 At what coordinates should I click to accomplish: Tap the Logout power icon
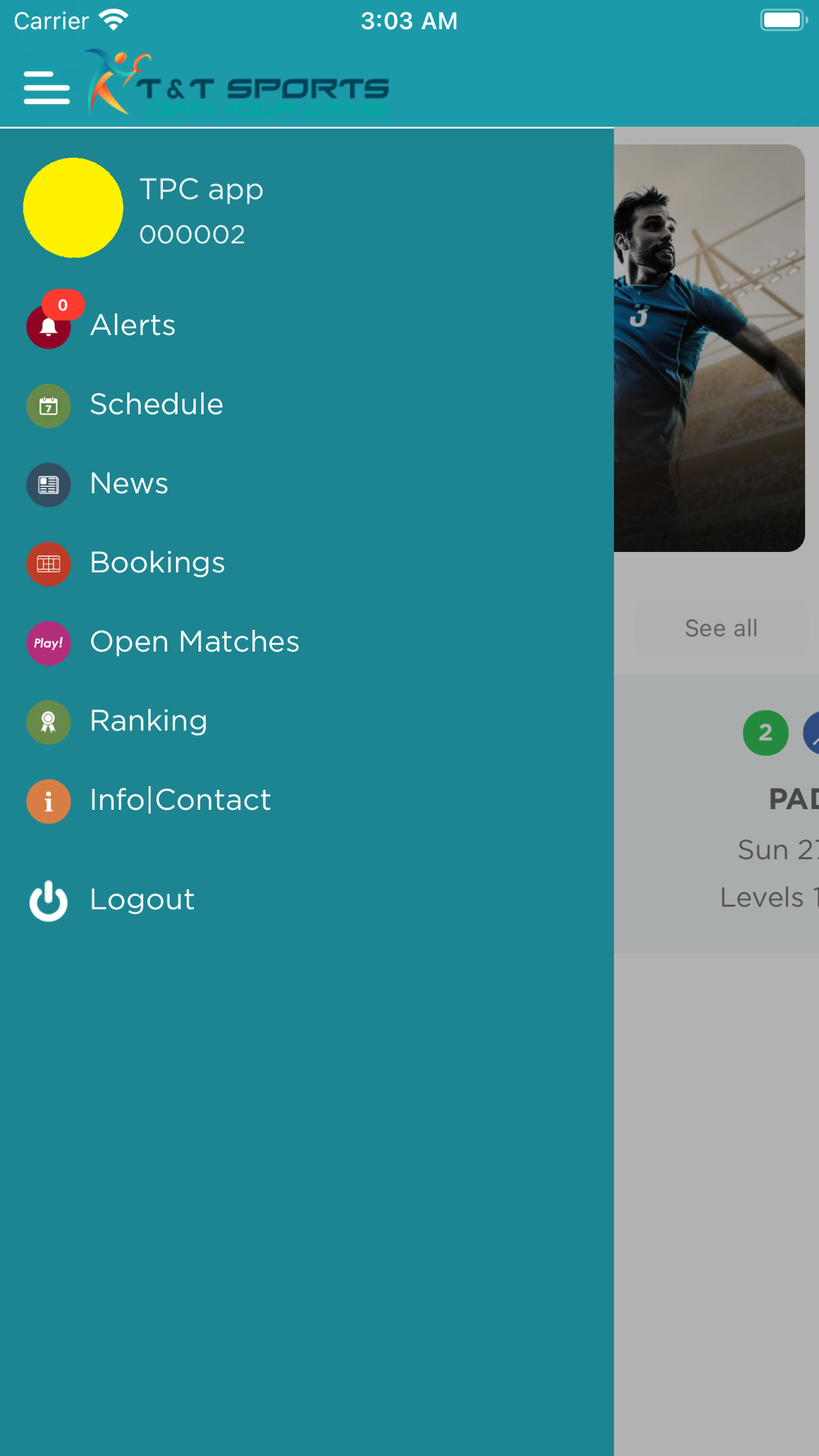point(48,901)
